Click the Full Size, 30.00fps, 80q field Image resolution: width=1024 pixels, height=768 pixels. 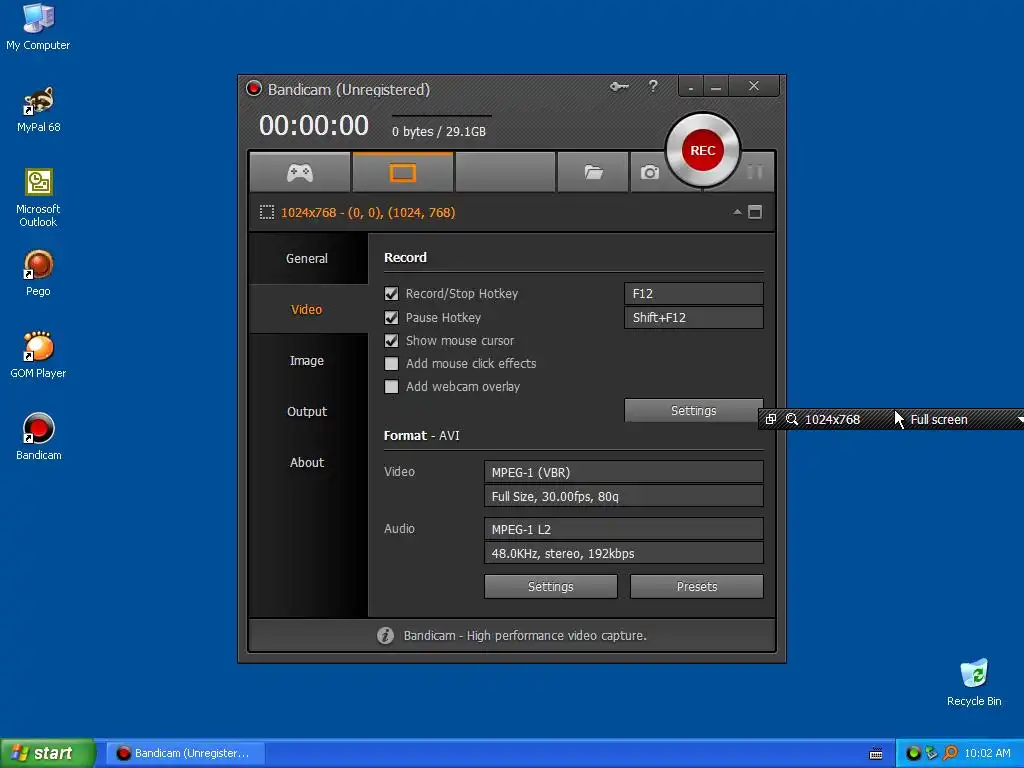coord(624,496)
